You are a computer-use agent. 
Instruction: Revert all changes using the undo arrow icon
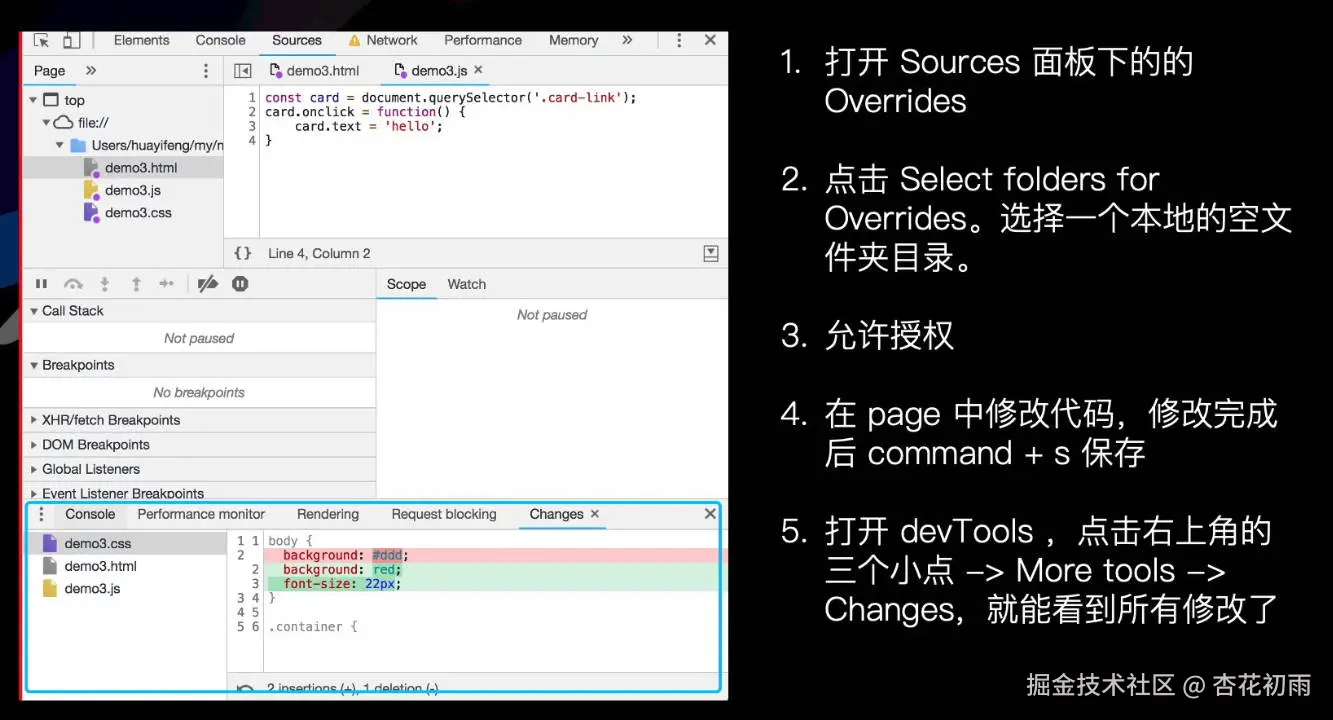(x=245, y=688)
